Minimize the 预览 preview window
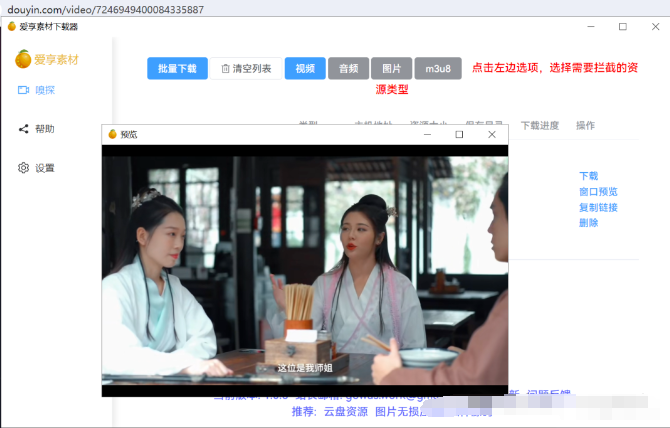 [427, 135]
